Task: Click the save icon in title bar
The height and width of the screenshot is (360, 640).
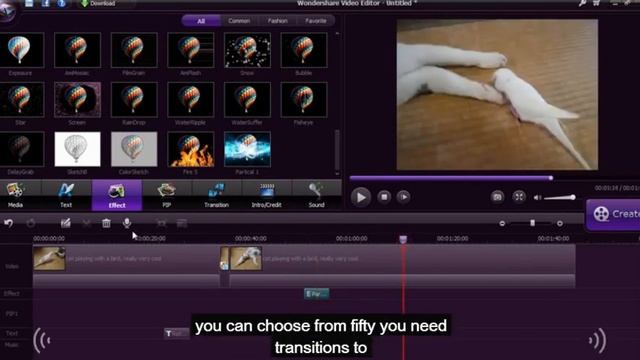Action: pos(29,3)
